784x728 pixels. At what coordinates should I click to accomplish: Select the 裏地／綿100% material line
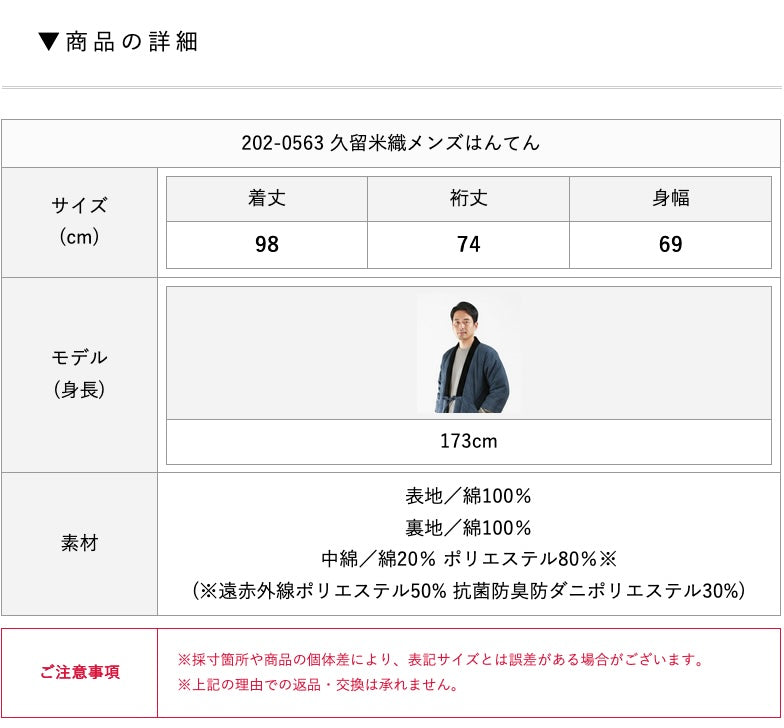pyautogui.click(x=468, y=528)
